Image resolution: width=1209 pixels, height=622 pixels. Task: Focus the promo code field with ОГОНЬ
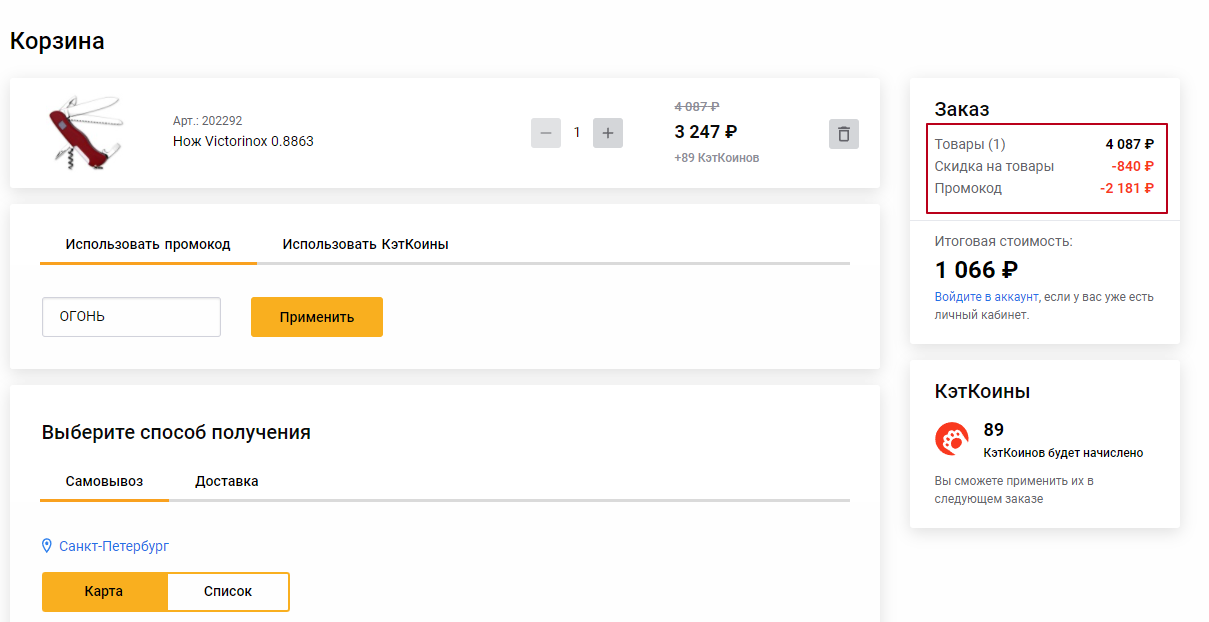131,317
